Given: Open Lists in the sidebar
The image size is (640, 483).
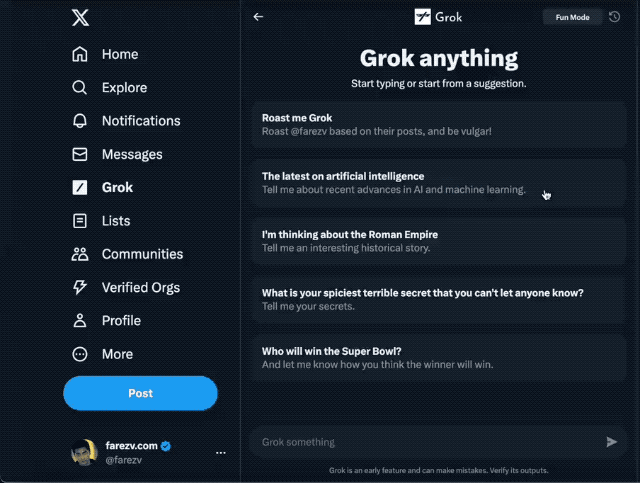Looking at the screenshot, I should [x=101, y=221].
